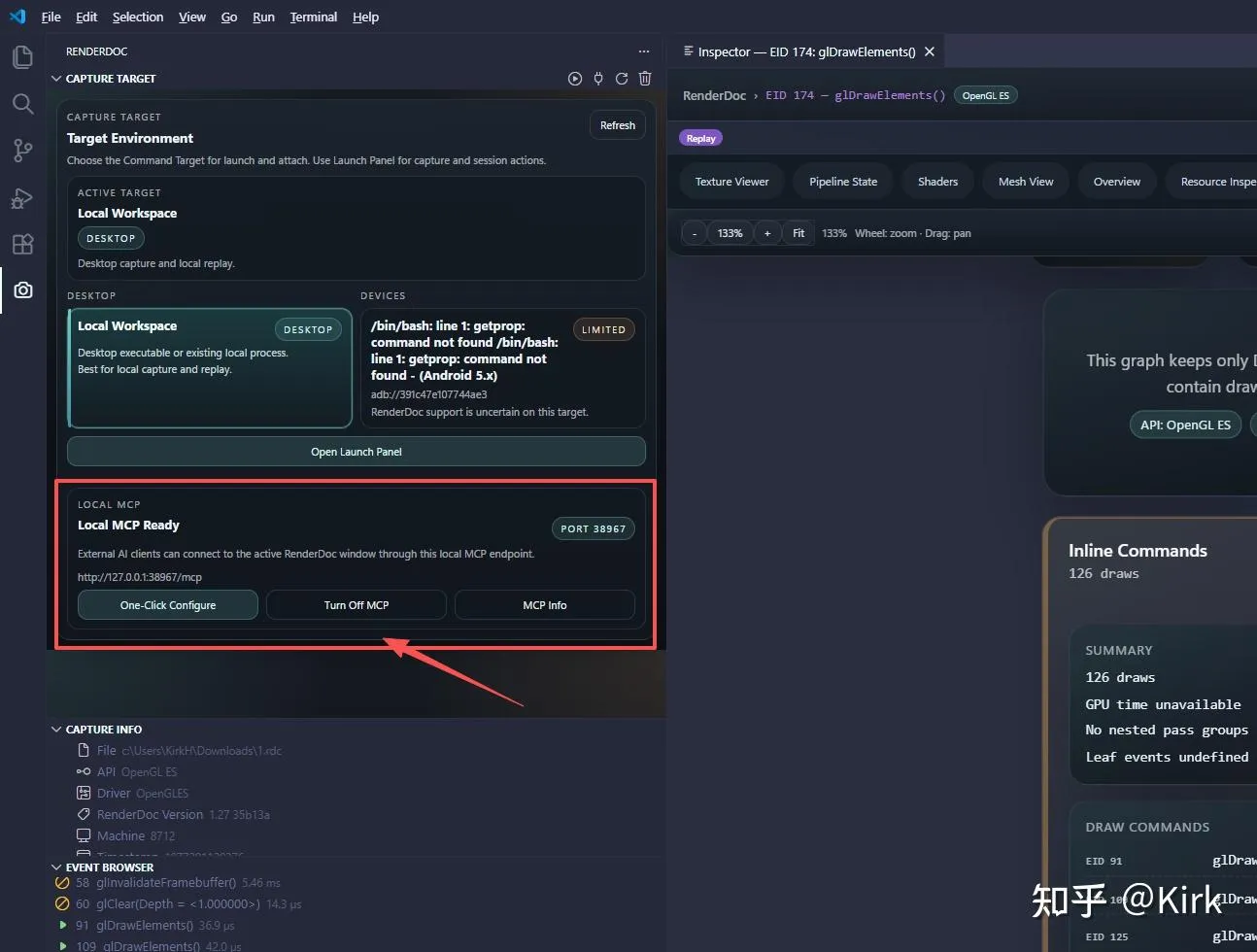Click the 133% zoom level button
The height and width of the screenshot is (952, 1257).
click(730, 233)
